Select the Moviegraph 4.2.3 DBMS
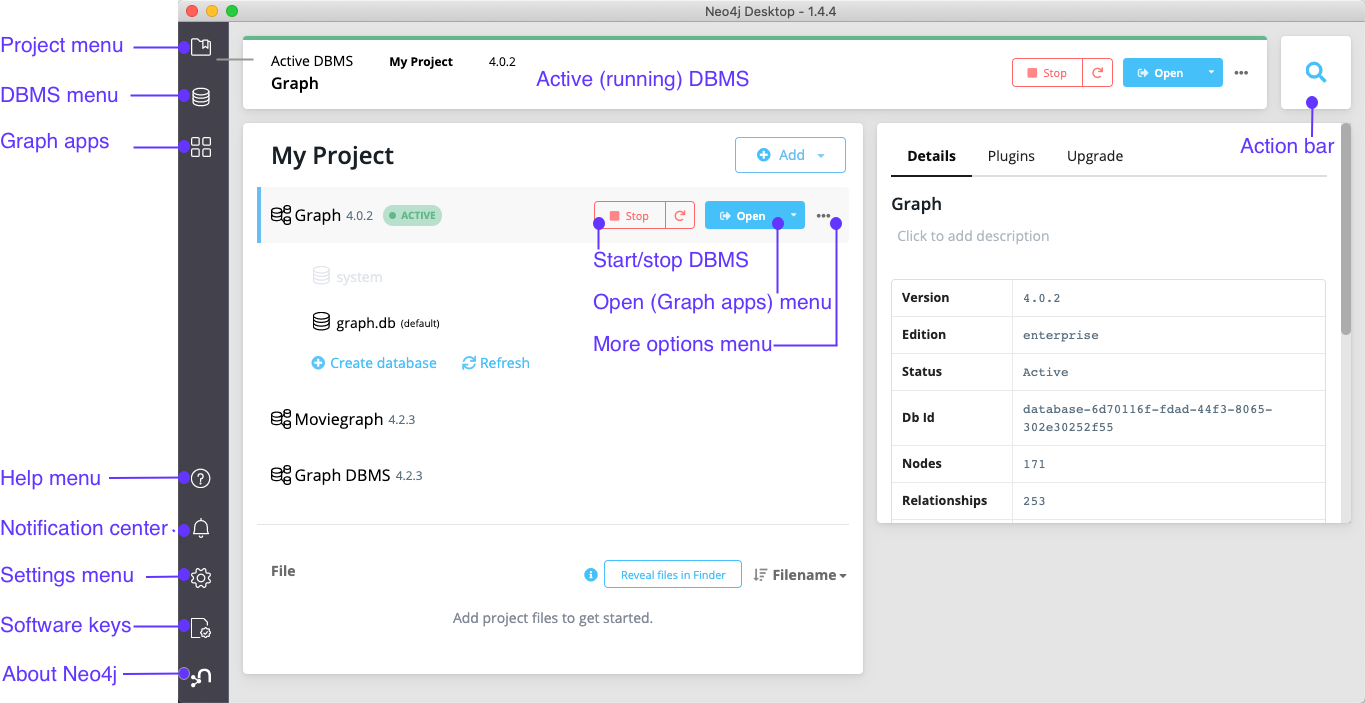This screenshot has width=1365, height=703. tap(343, 419)
